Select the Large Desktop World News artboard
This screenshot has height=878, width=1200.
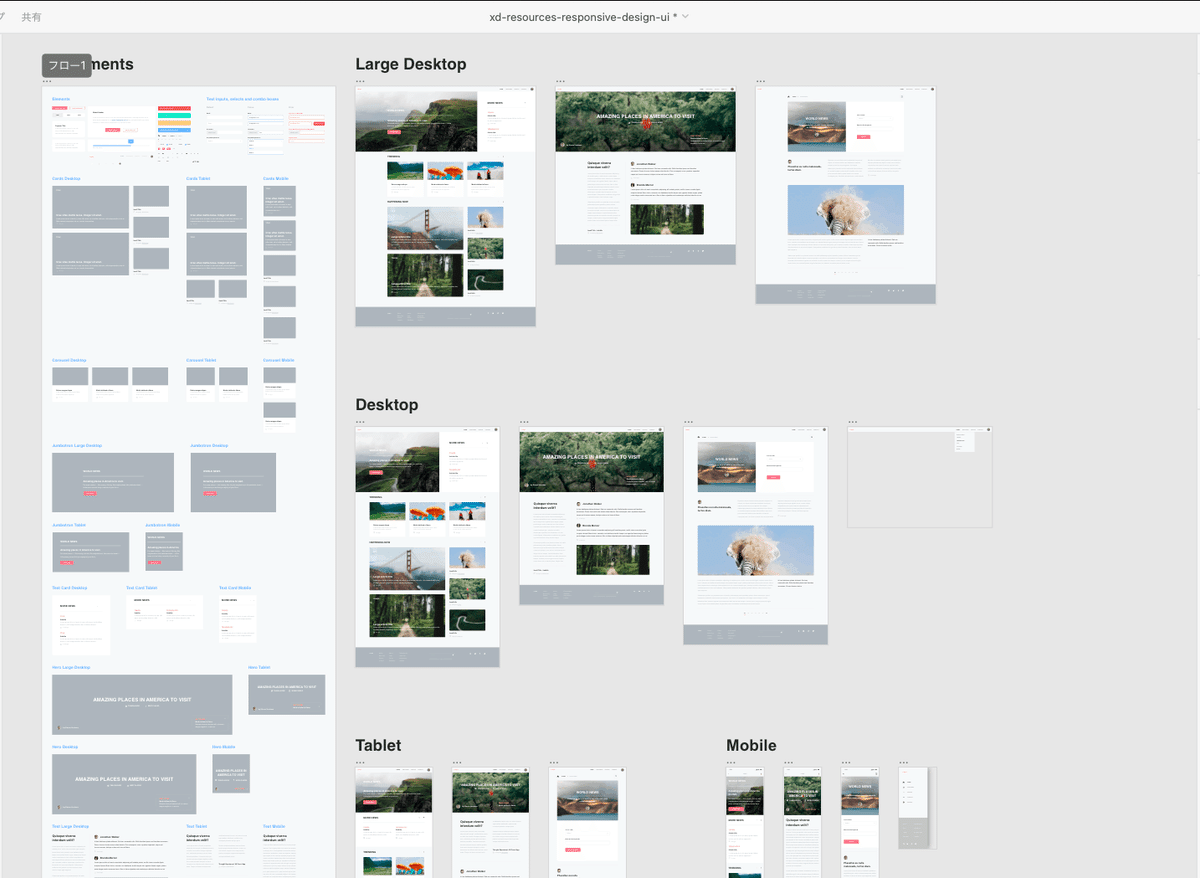pyautogui.click(x=845, y=195)
